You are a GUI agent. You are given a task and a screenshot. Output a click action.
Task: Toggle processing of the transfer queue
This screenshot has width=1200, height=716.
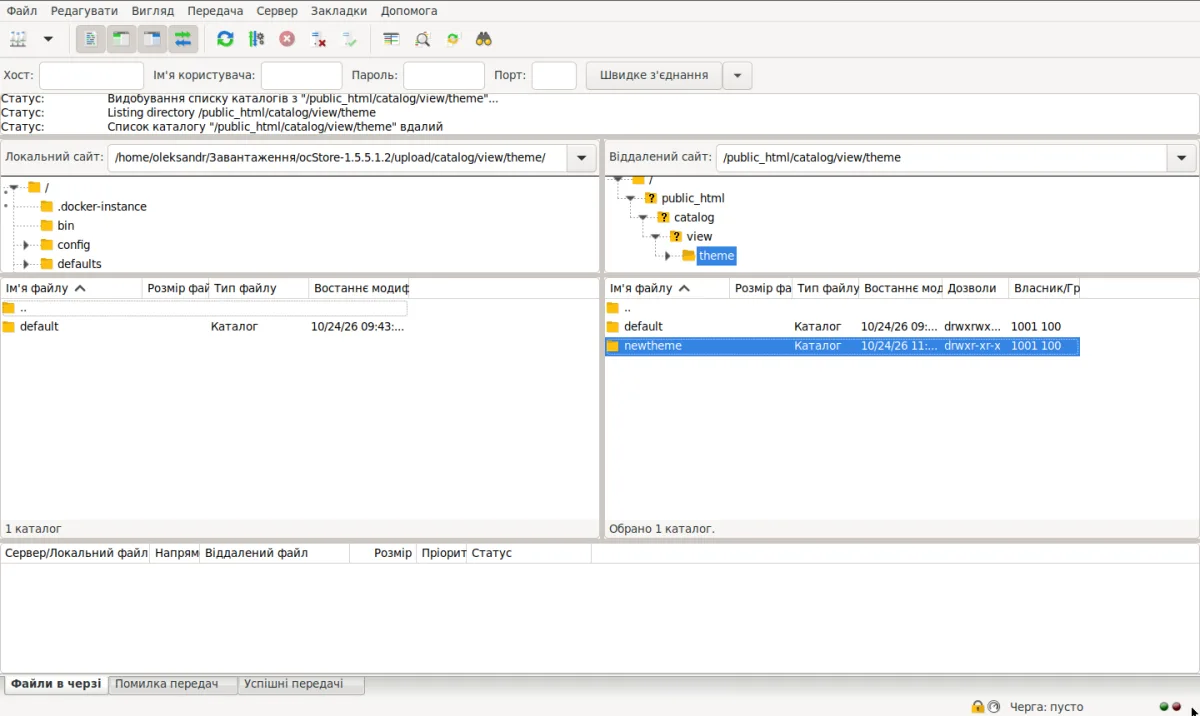click(x=256, y=39)
